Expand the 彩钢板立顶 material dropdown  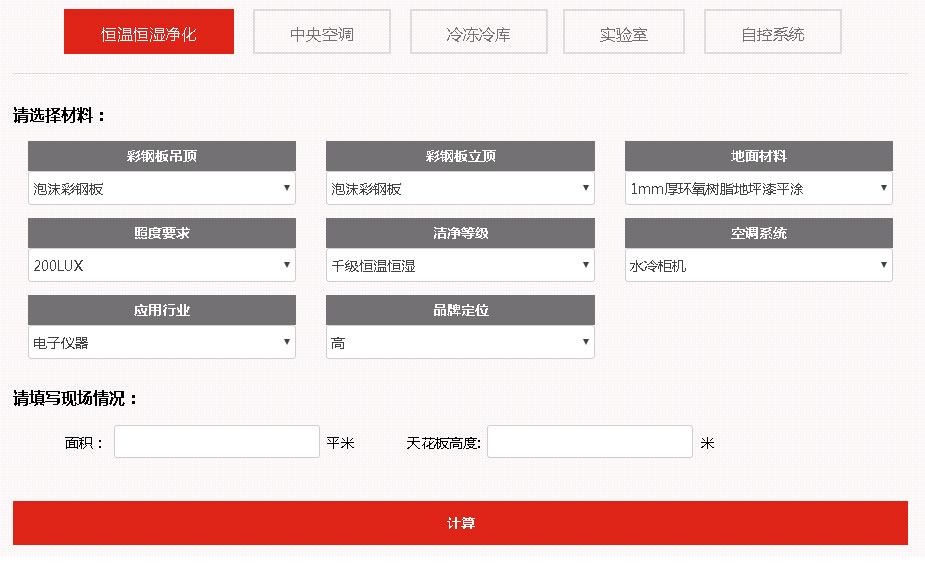pyautogui.click(x=460, y=188)
